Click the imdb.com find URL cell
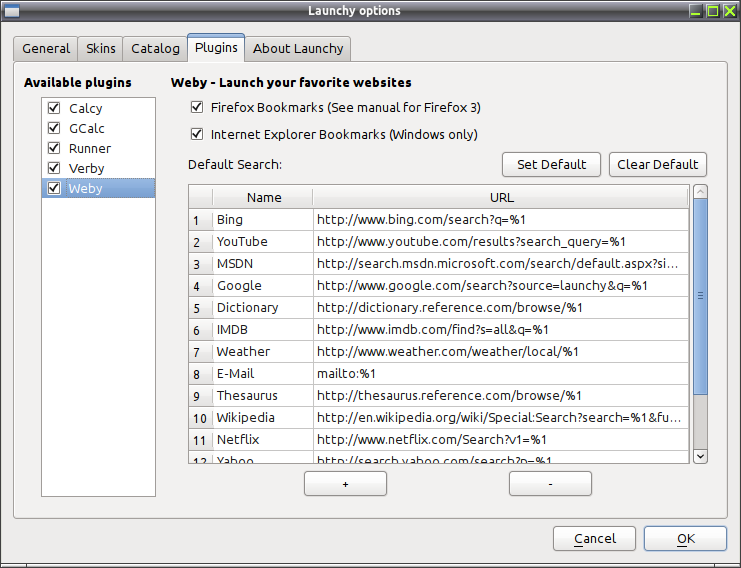The width and height of the screenshot is (741, 568). point(501,329)
